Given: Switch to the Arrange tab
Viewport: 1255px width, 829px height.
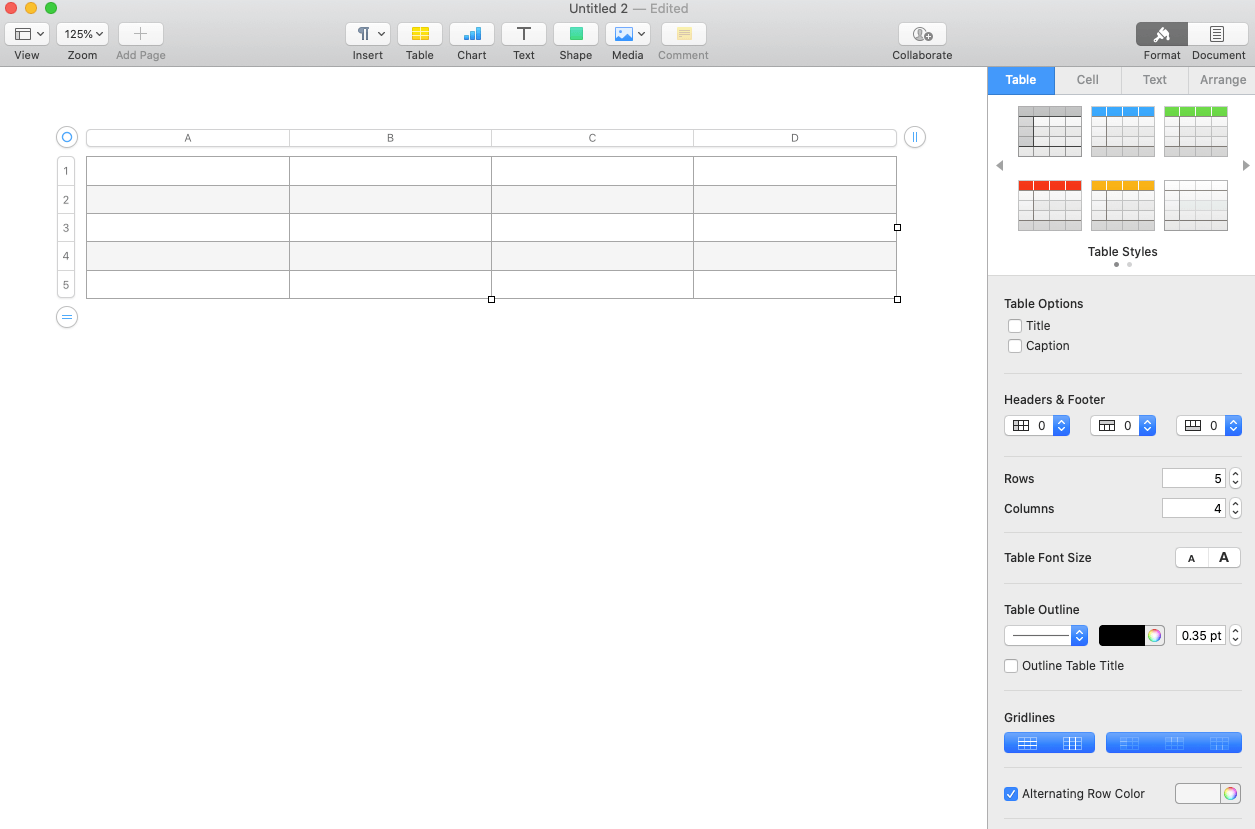Looking at the screenshot, I should pyautogui.click(x=1222, y=80).
